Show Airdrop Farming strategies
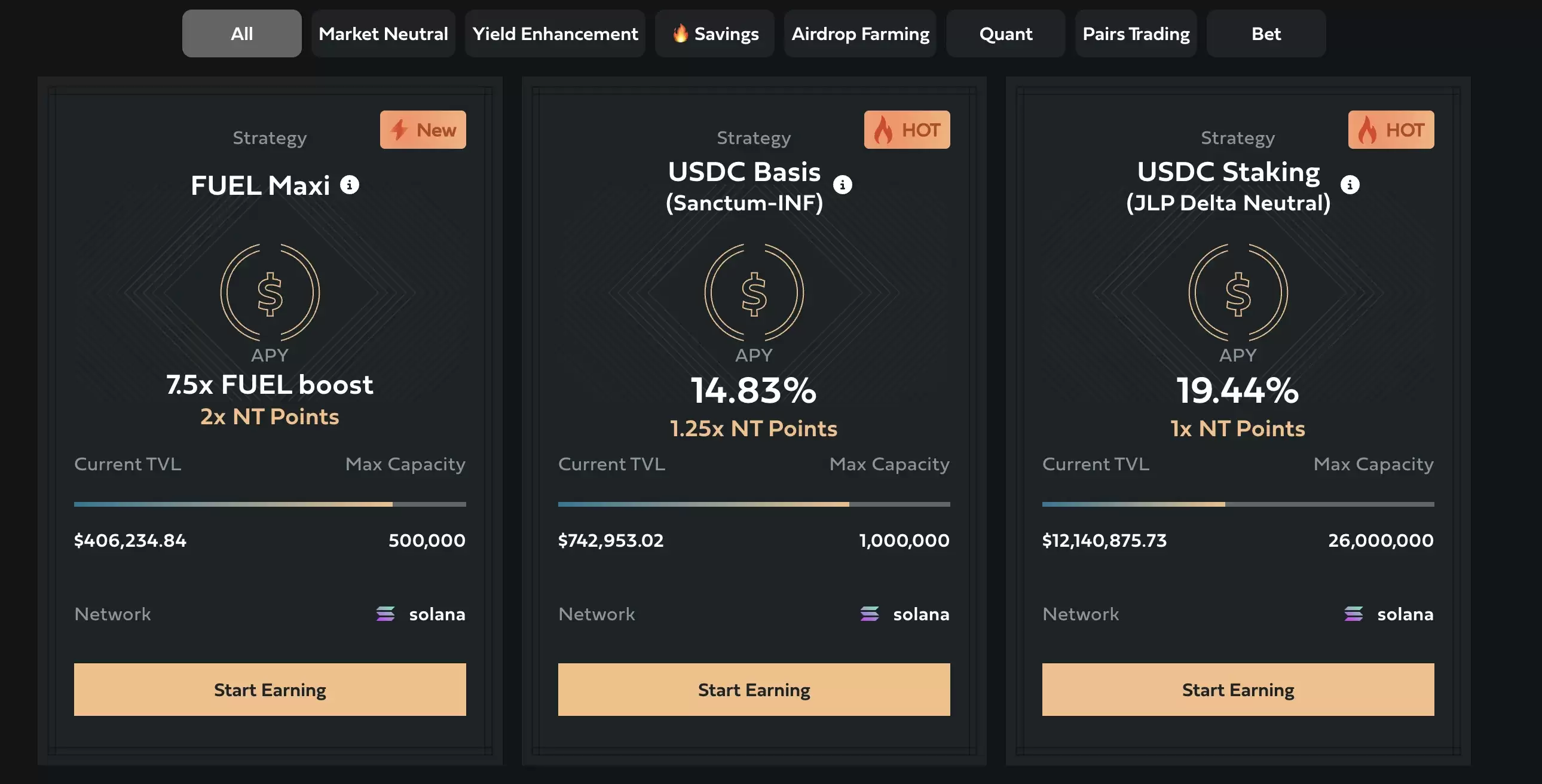This screenshot has height=784, width=1542. coord(860,33)
